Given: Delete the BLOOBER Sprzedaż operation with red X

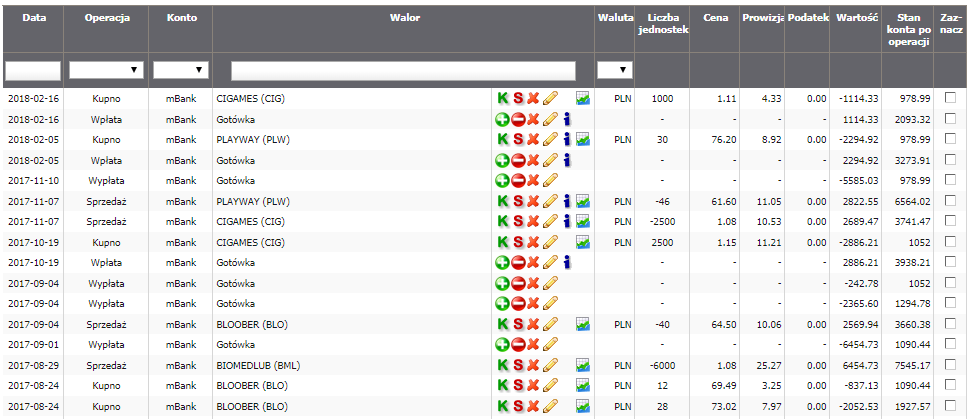Looking at the screenshot, I should 533,323.
